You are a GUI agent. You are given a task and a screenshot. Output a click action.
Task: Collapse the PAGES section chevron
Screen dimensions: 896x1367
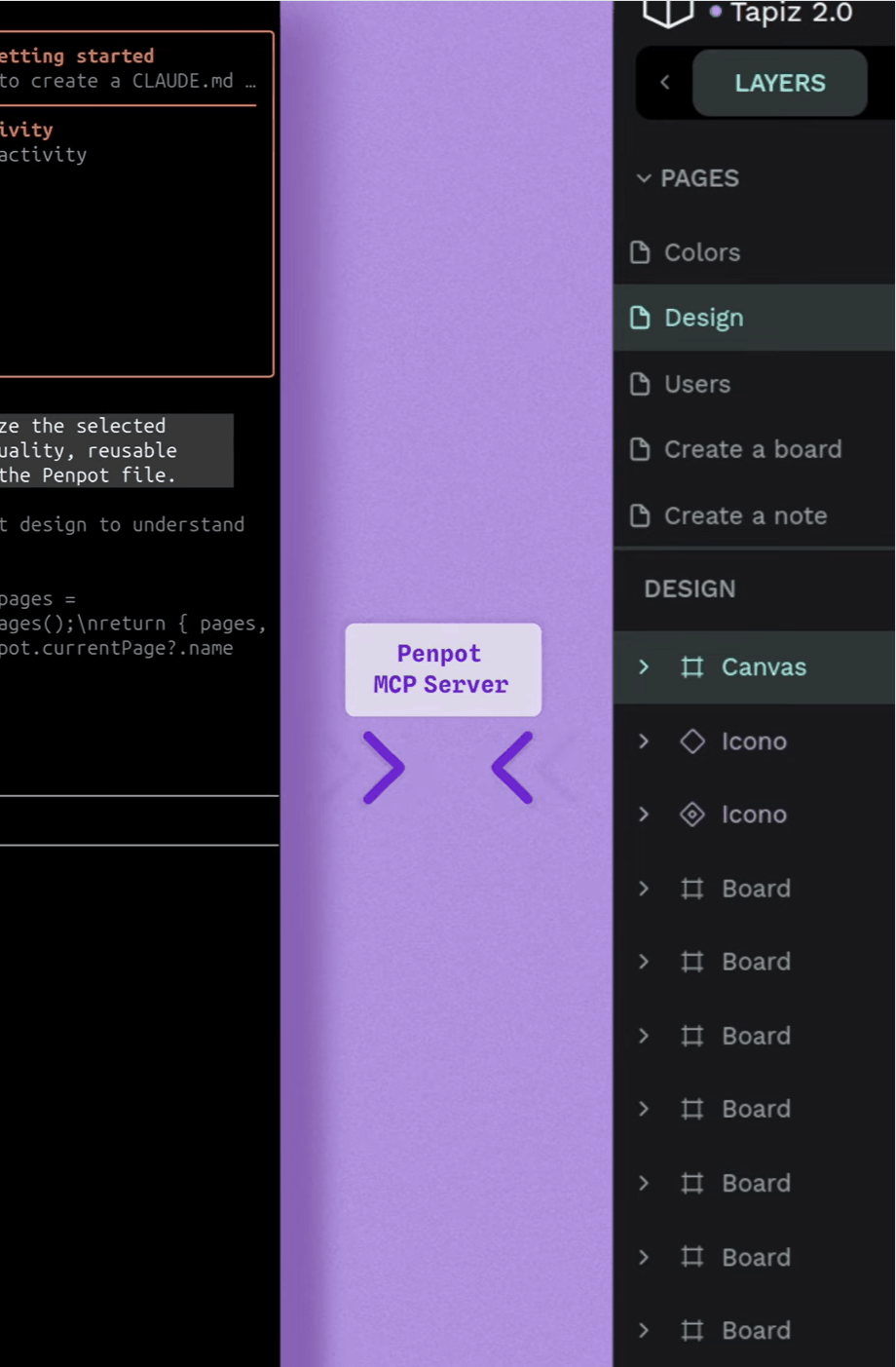pos(644,178)
